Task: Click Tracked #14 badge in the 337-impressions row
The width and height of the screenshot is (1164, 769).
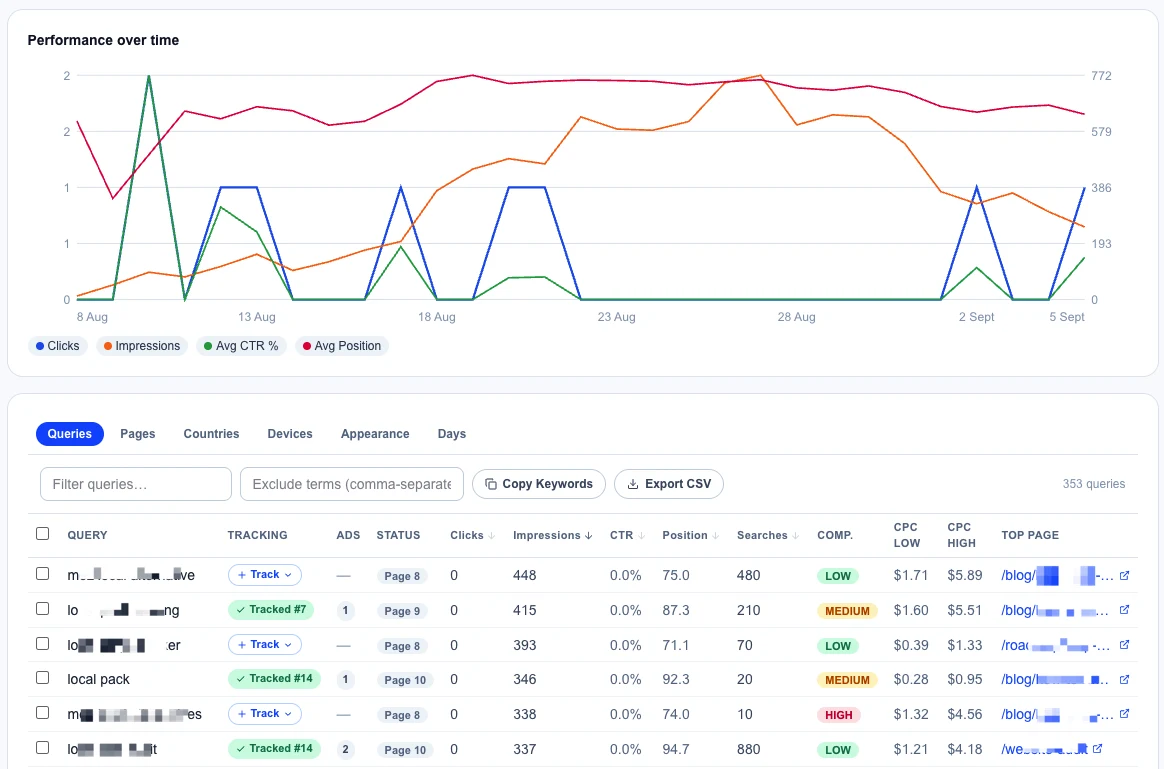Action: click(274, 748)
